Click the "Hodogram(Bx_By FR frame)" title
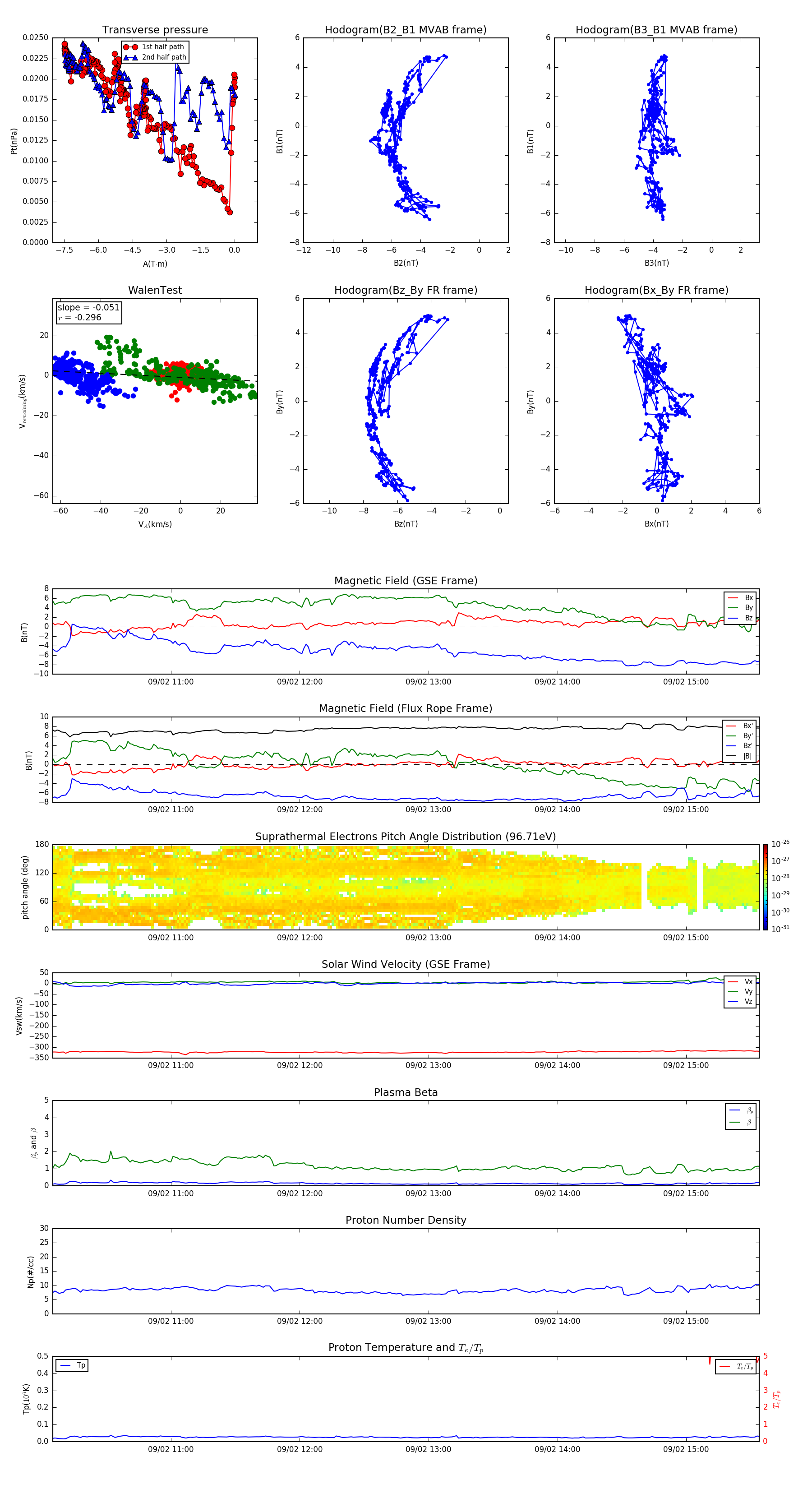 pos(656,290)
